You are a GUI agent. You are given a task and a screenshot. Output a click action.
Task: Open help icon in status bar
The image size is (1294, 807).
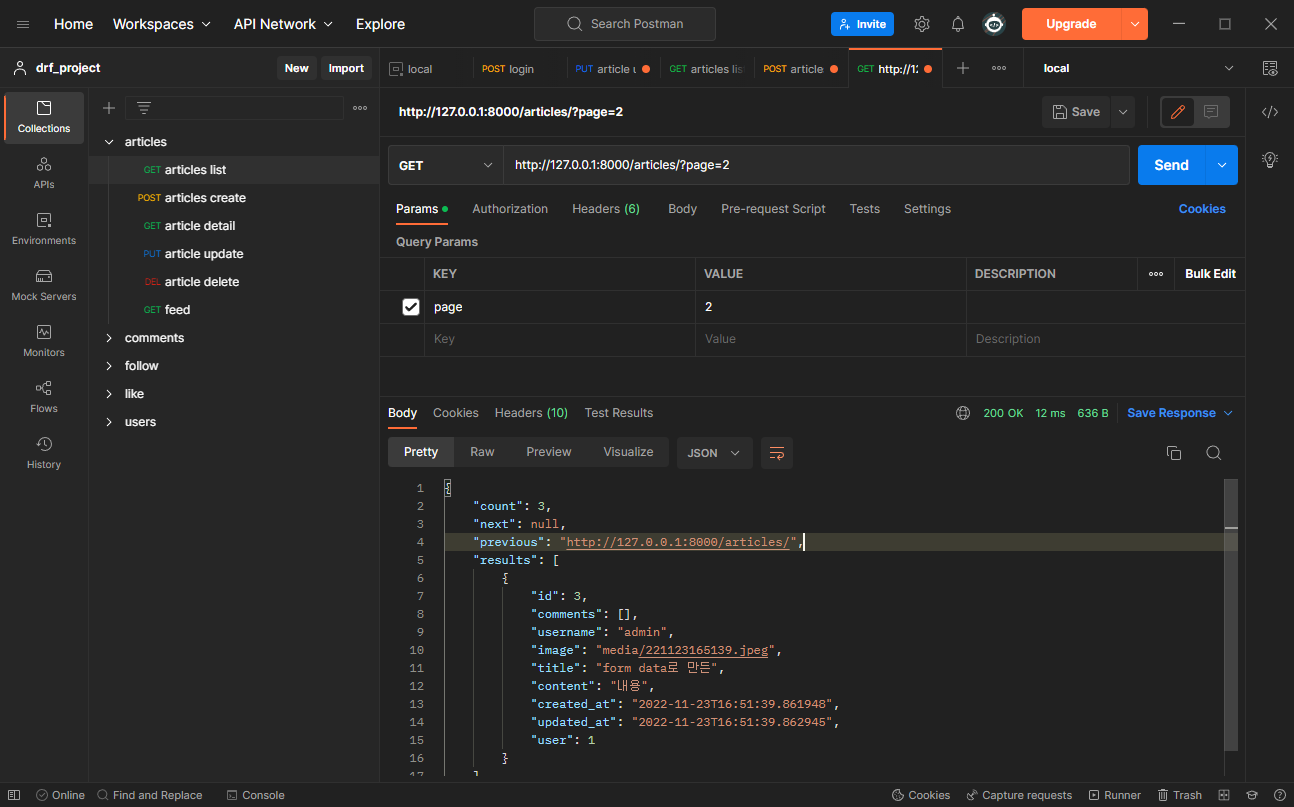tap(1280, 795)
